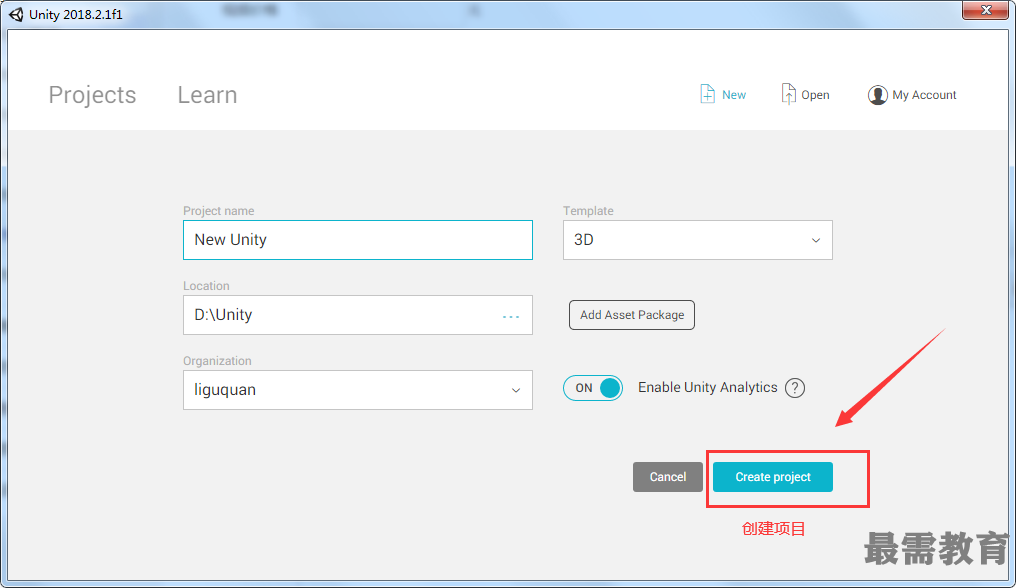Open the My Account menu label
This screenshot has height=588, width=1016.
pos(924,95)
